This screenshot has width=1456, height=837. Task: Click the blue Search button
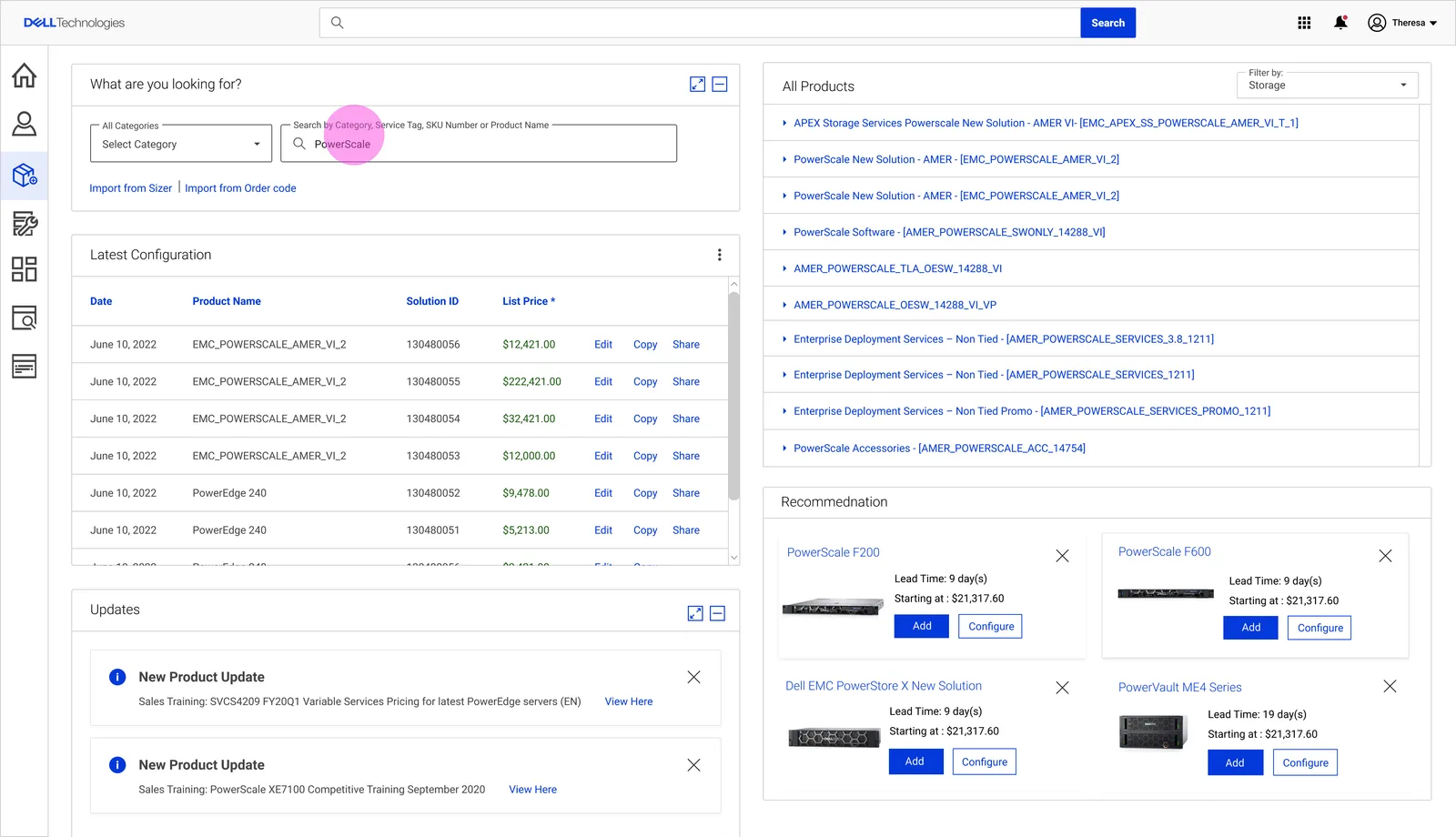pyautogui.click(x=1107, y=23)
